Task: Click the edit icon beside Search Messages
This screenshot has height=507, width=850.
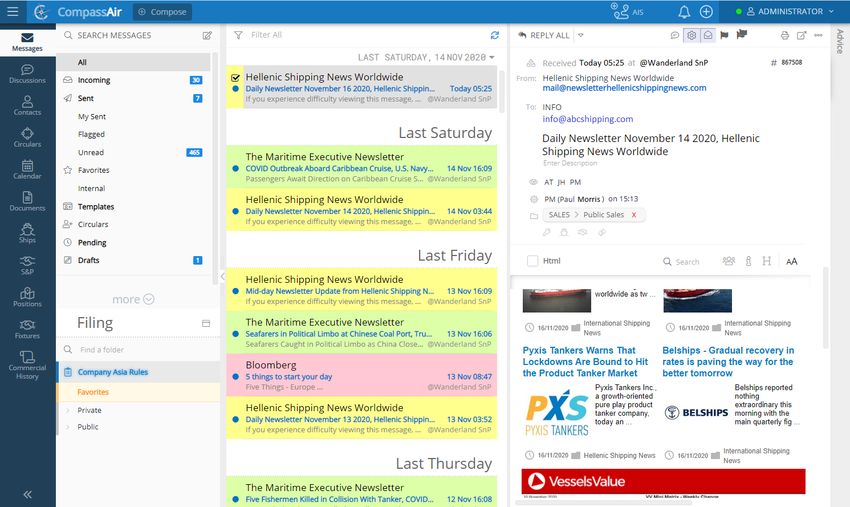Action: pos(207,35)
